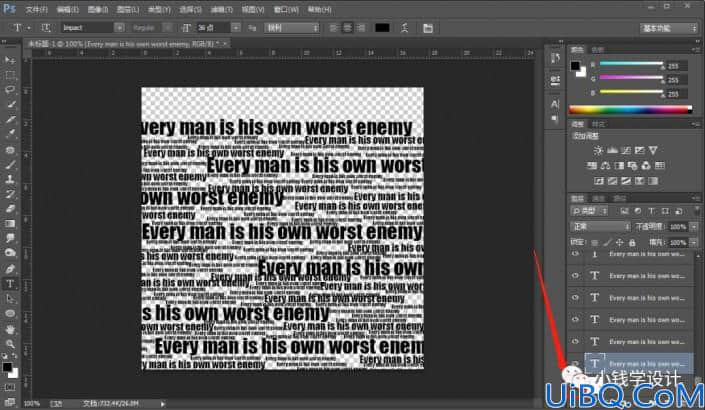Select the highlighted bottom text layer
This screenshot has height=410, width=705.
[x=638, y=363]
